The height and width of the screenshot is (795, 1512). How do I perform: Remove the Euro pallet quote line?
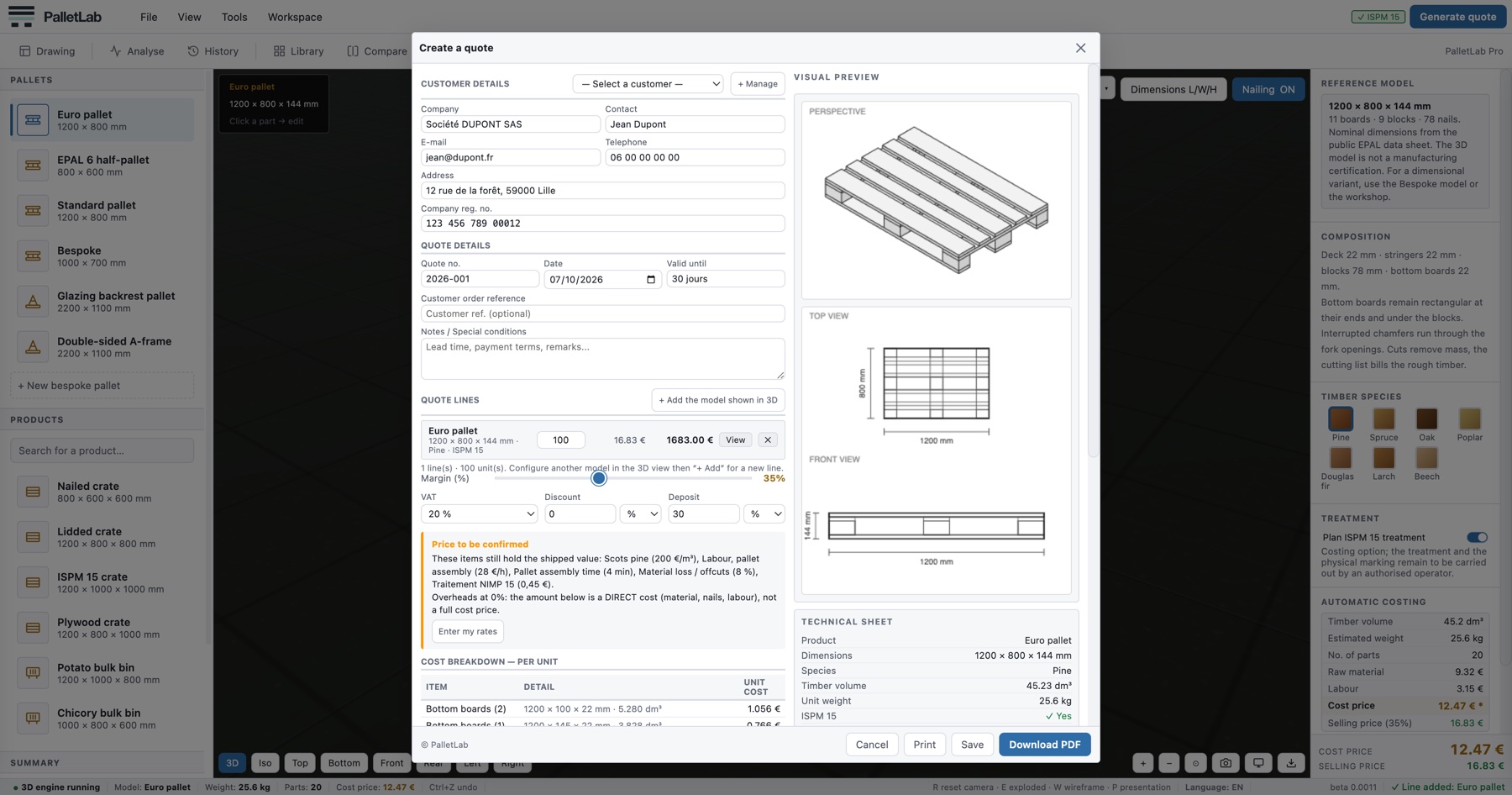(768, 440)
